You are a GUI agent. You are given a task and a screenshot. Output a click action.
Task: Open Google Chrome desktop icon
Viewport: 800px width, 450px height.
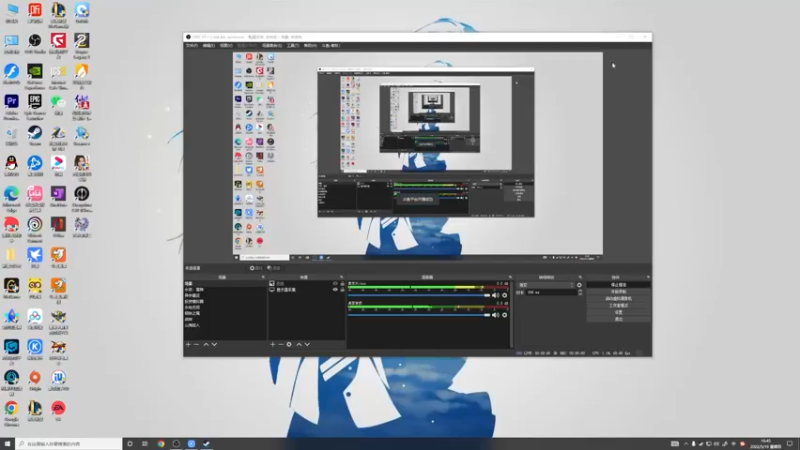11,412
